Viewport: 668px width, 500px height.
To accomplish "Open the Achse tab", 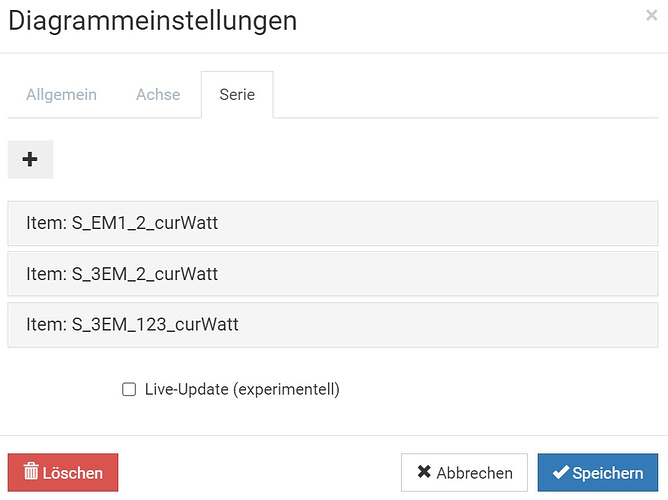I will 158,95.
